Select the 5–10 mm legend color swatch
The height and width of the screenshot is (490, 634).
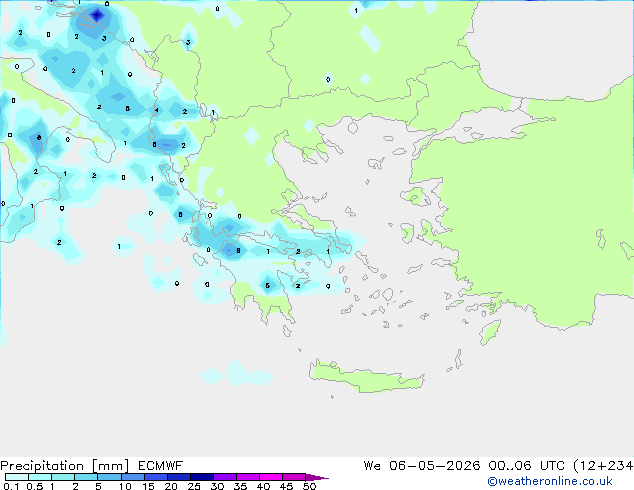pos(109,477)
